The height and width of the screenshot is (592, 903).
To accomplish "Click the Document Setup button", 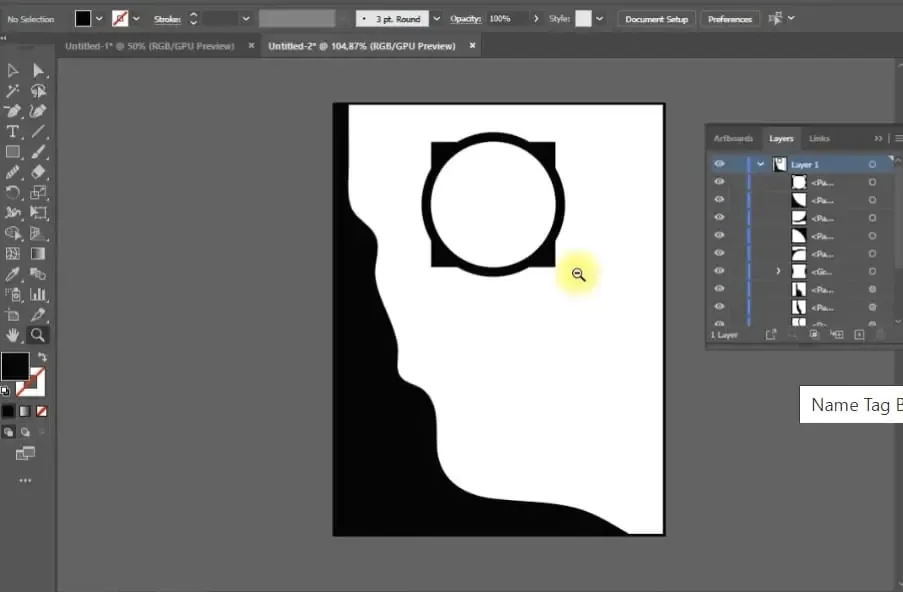I will (656, 19).
